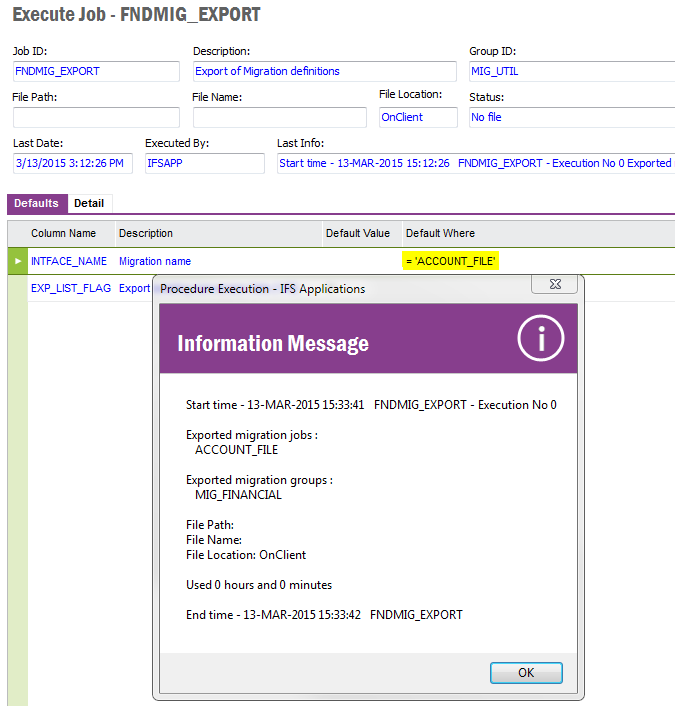Select the Defaults tab
Screen dimensions: 675x706
tap(36, 203)
